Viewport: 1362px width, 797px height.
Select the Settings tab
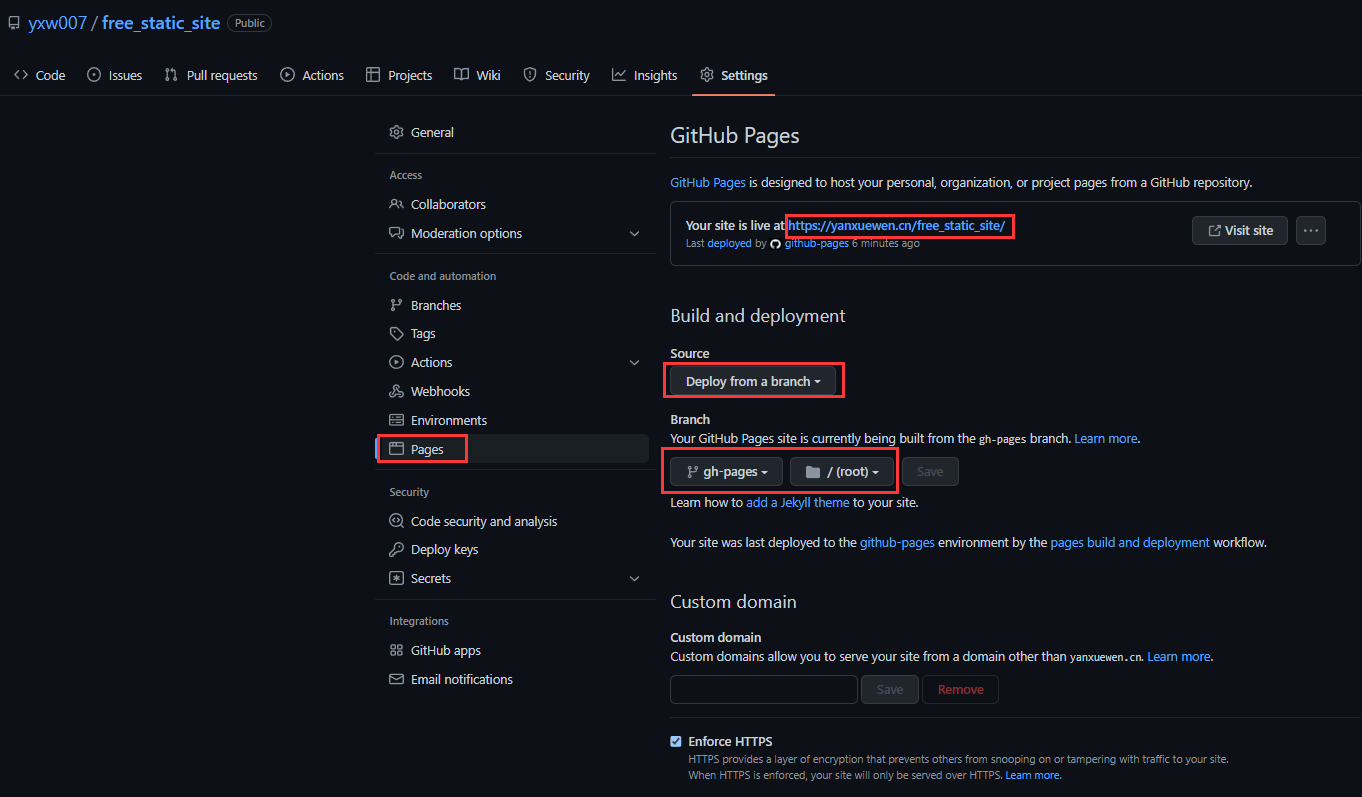pyautogui.click(x=734, y=75)
